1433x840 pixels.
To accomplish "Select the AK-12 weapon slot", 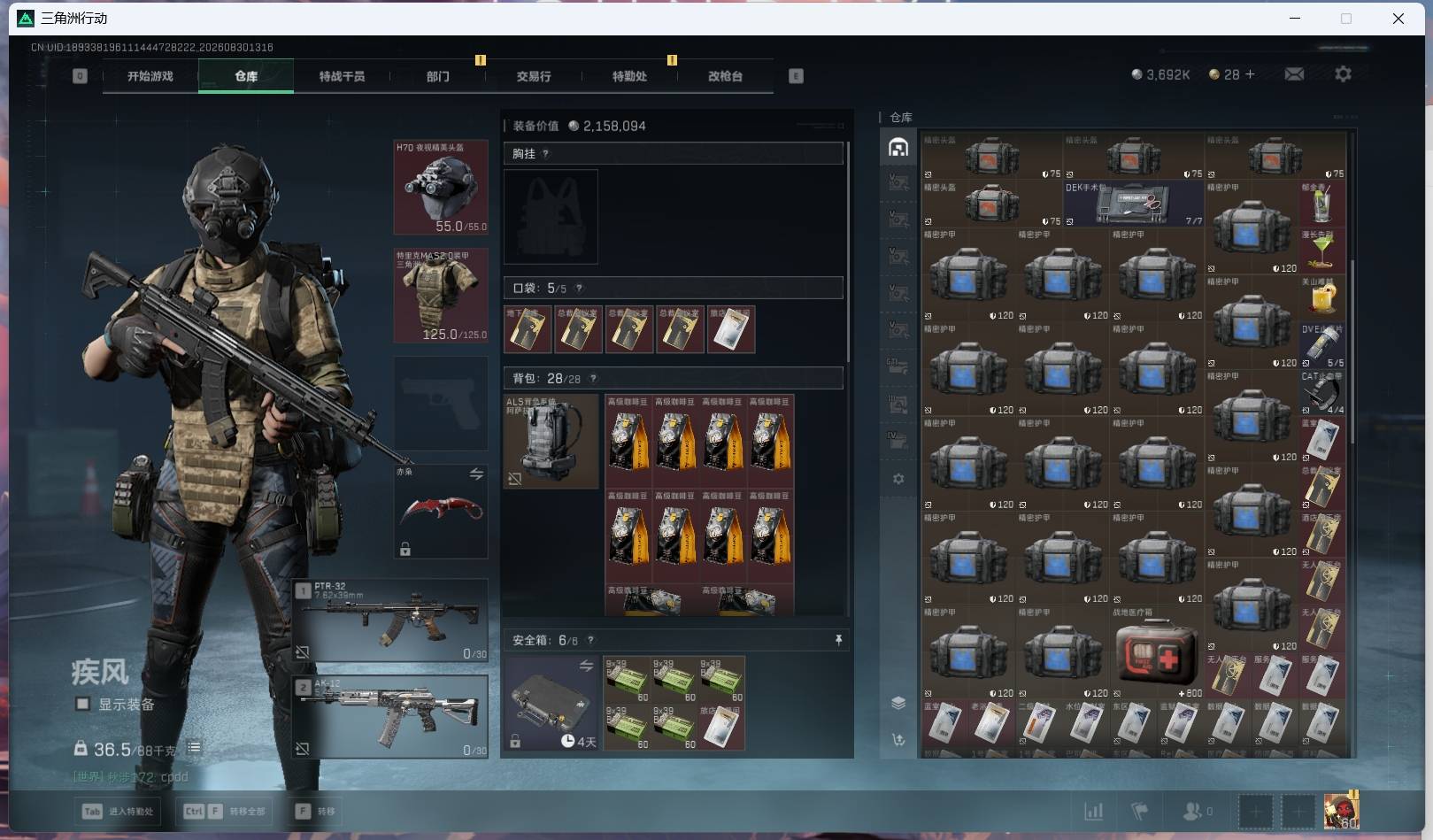I will (x=390, y=717).
